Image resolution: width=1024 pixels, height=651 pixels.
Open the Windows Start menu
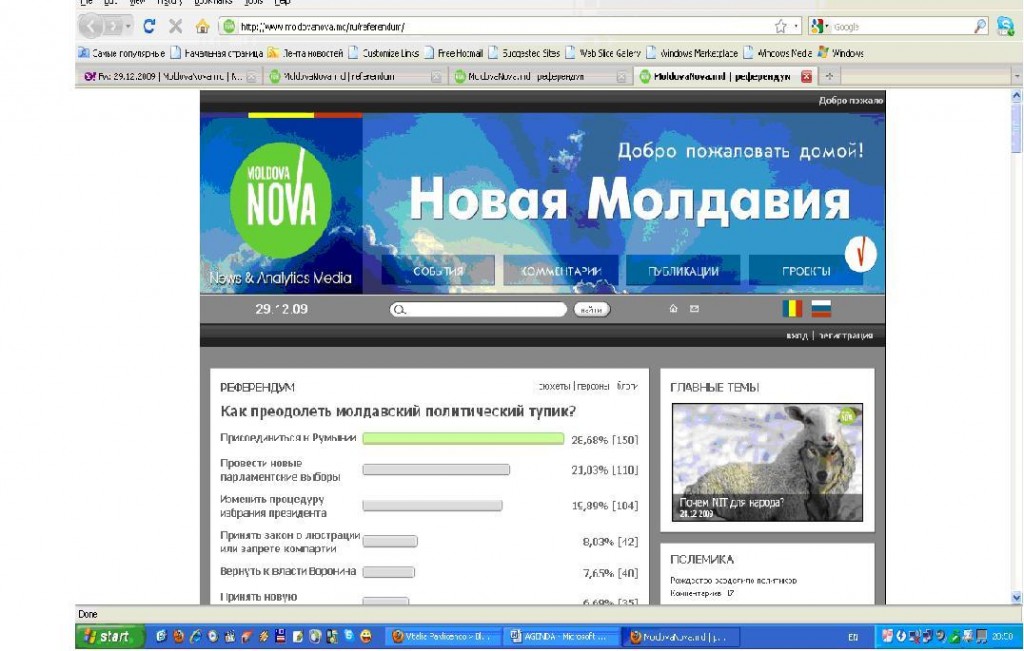coord(106,636)
